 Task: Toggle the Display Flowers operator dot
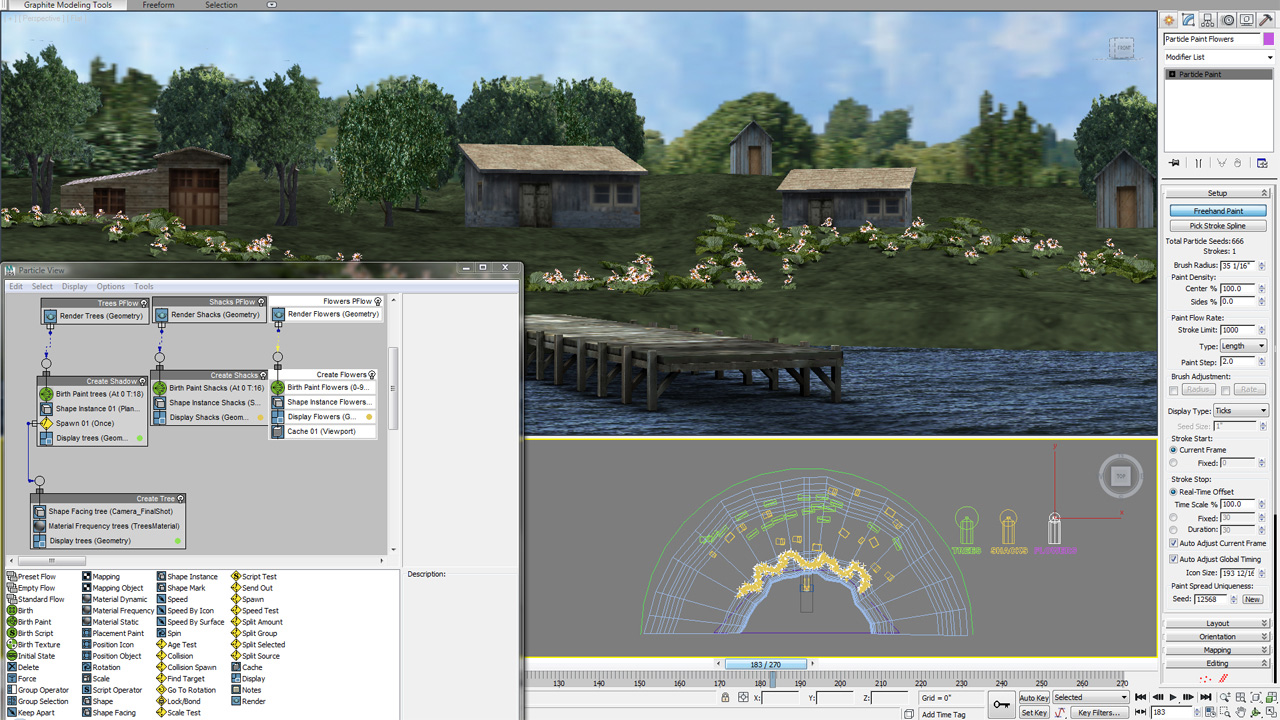pyautogui.click(x=369, y=417)
